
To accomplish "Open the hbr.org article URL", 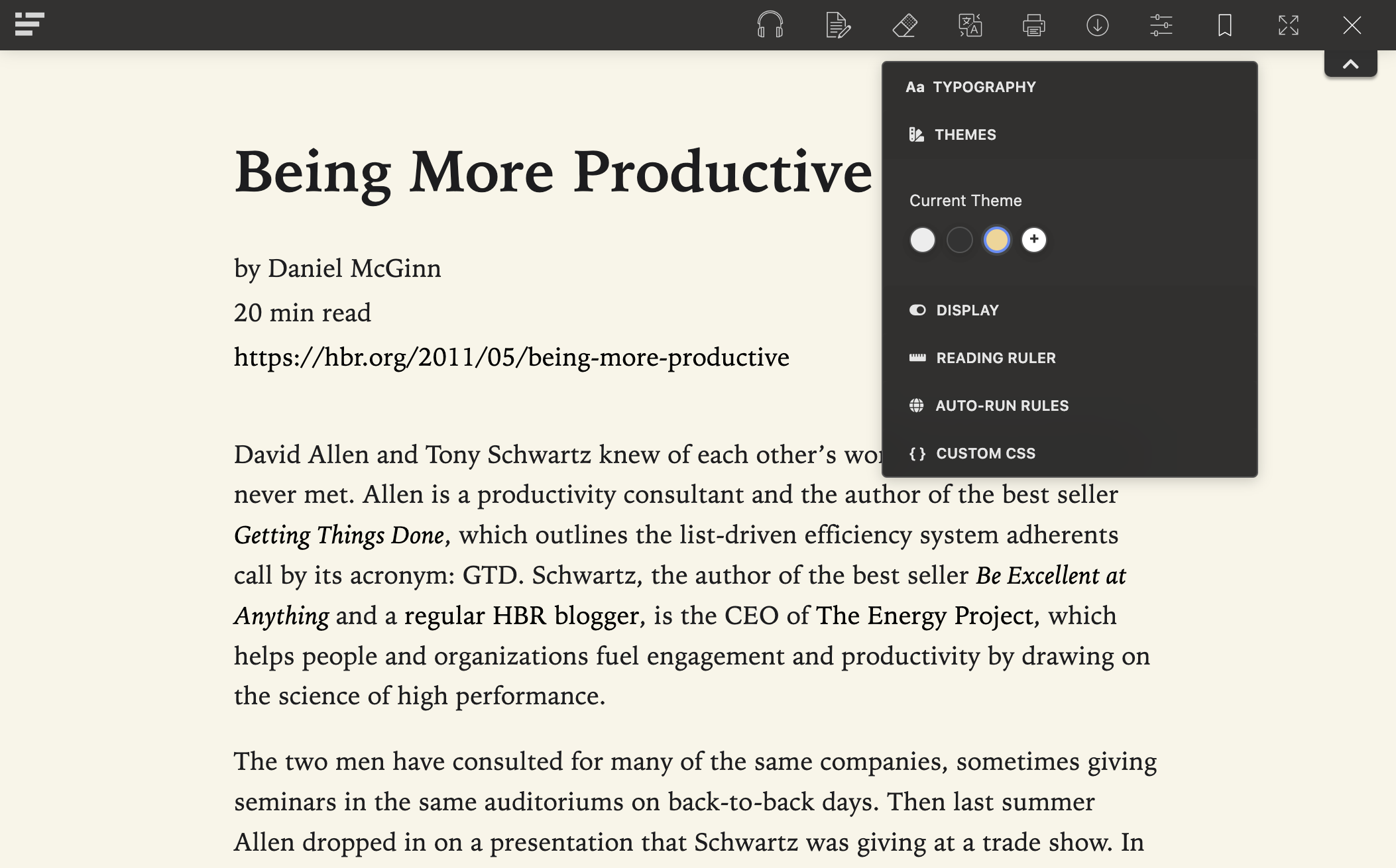I will click(512, 357).
